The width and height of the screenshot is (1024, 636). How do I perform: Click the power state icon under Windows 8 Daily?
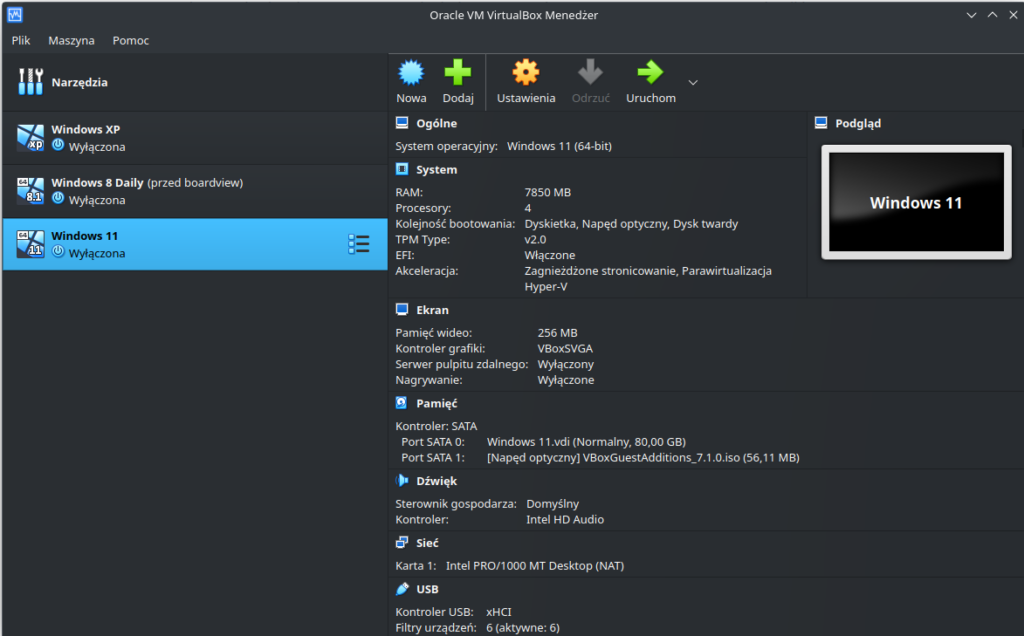[58, 198]
